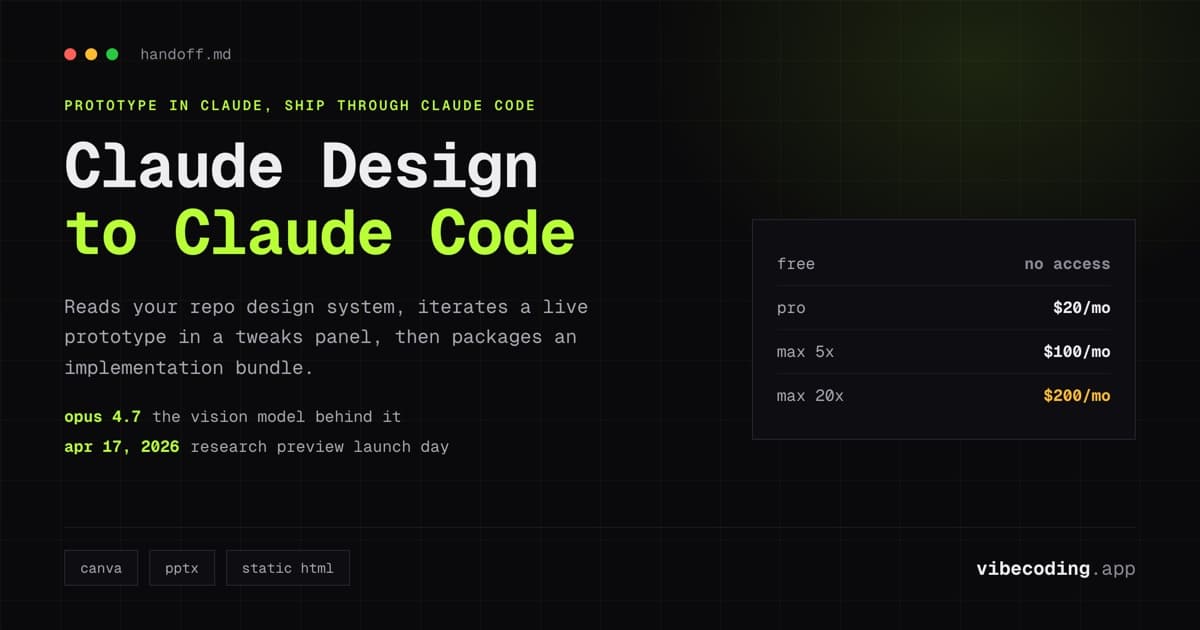The height and width of the screenshot is (630, 1200).
Task: Click the 'opus 4.7' green label
Action: click(x=104, y=416)
